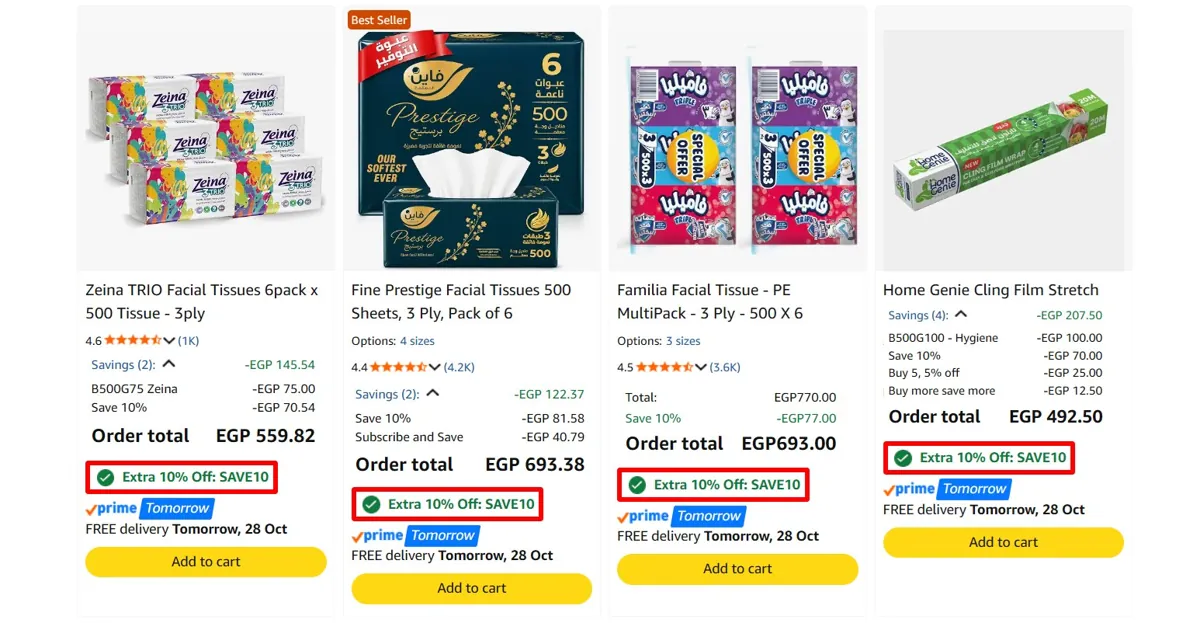This screenshot has height=623, width=1200.
Task: Click the star rating of Fine Prestige tissues
Action: [x=399, y=367]
